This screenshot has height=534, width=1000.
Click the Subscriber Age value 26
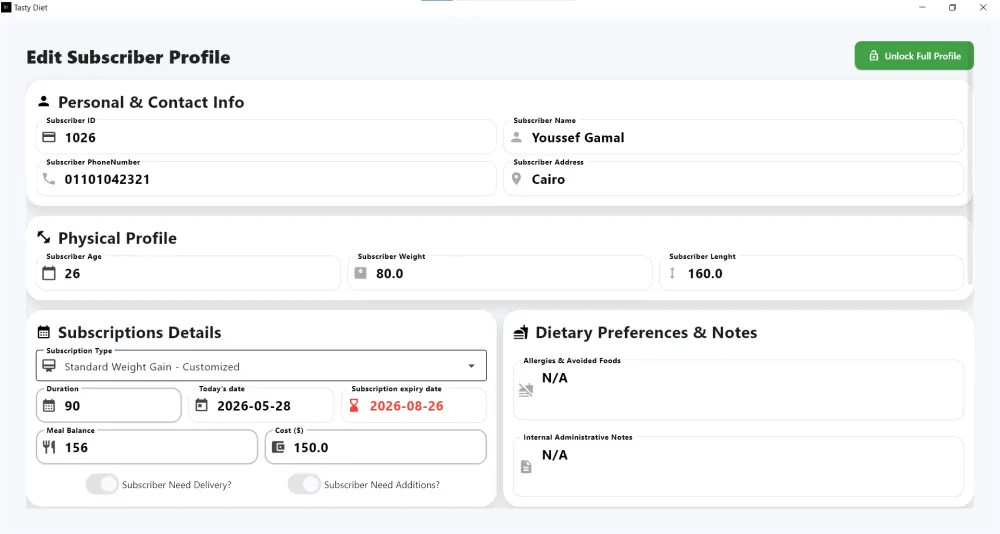pyautogui.click(x=72, y=273)
